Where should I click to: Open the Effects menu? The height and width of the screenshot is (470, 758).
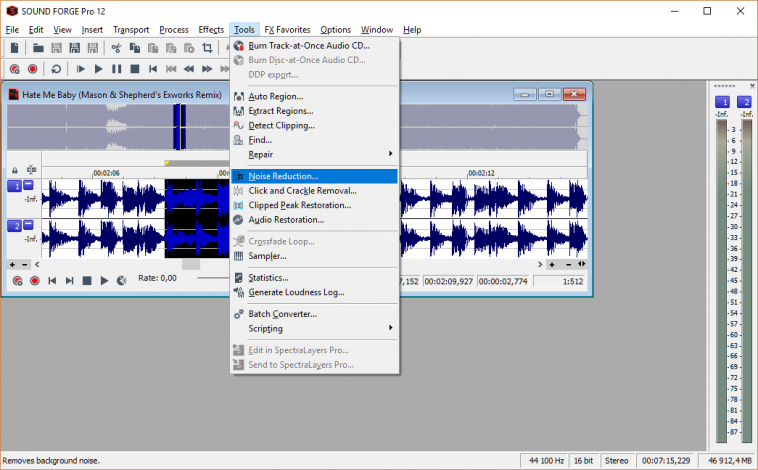point(211,30)
